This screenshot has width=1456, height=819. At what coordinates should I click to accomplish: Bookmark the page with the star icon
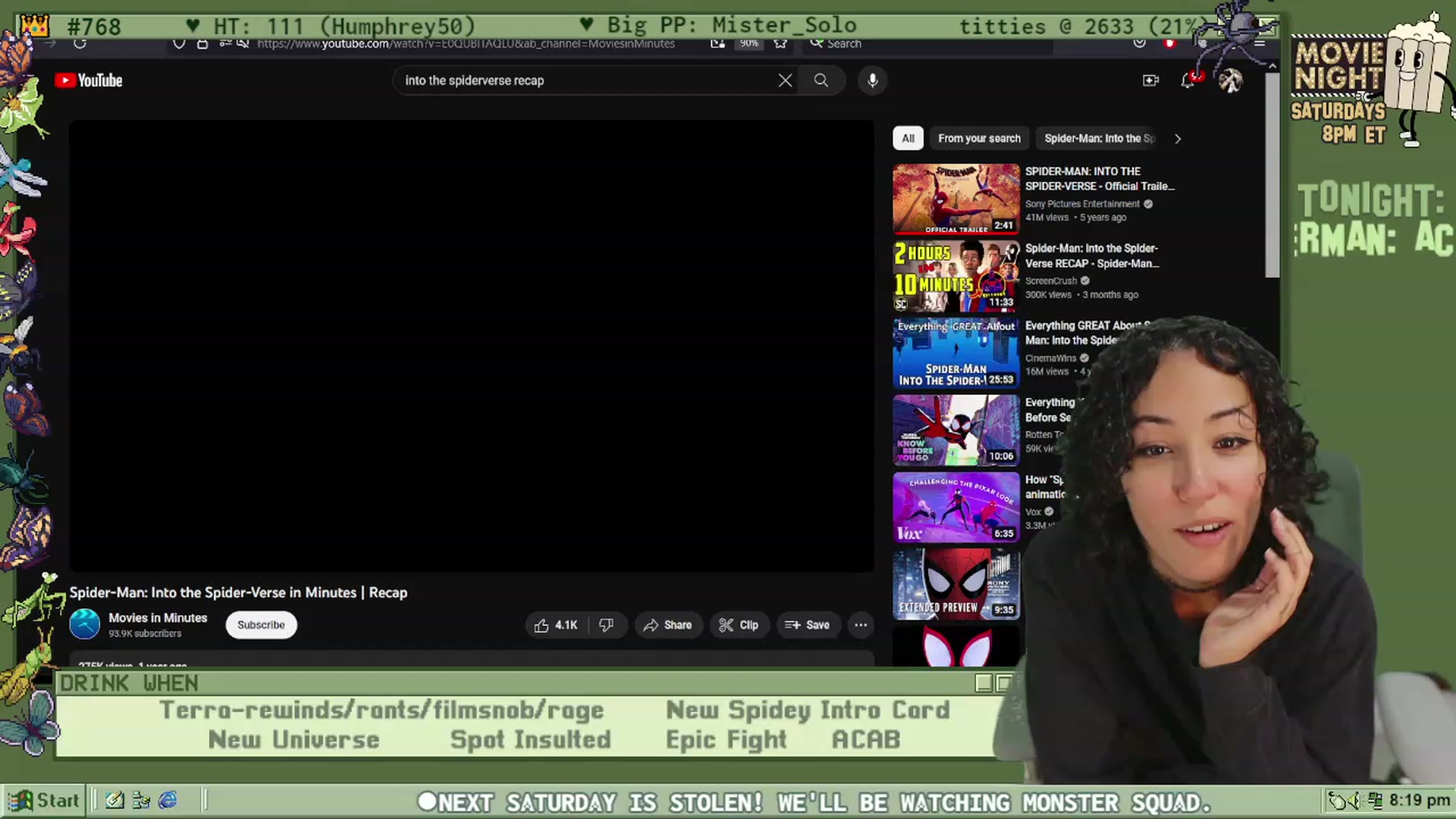pyautogui.click(x=780, y=43)
